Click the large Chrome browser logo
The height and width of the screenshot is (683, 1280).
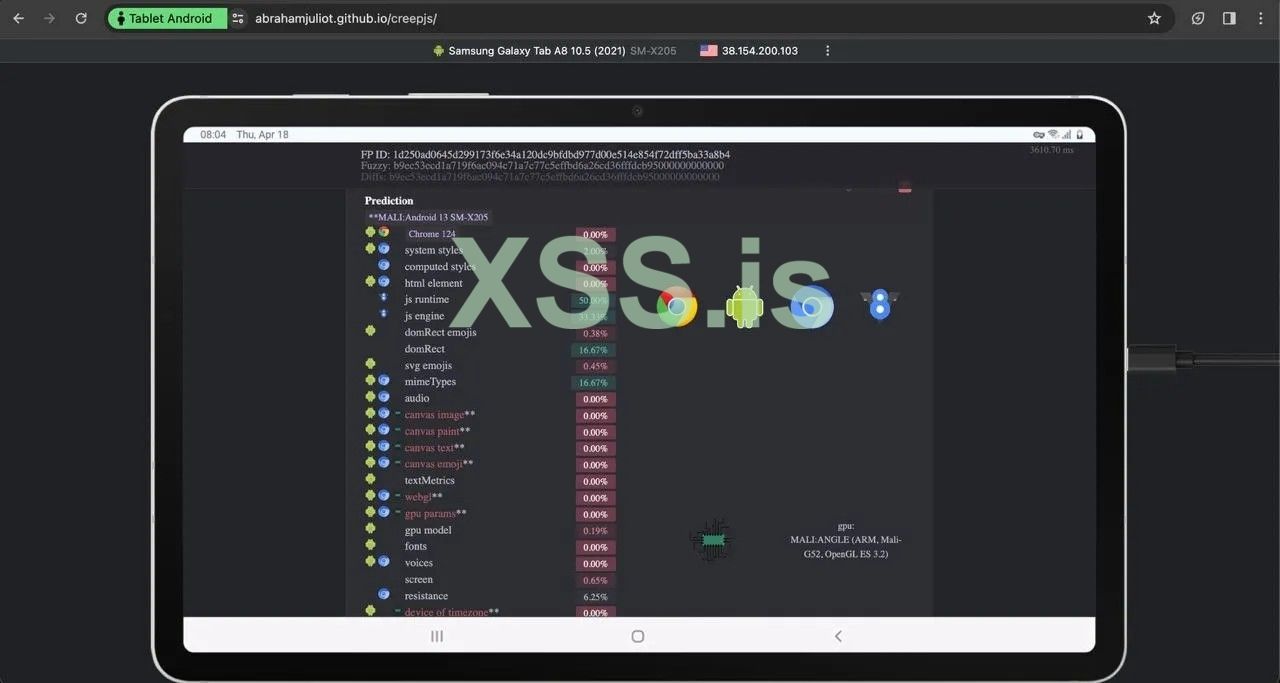677,307
